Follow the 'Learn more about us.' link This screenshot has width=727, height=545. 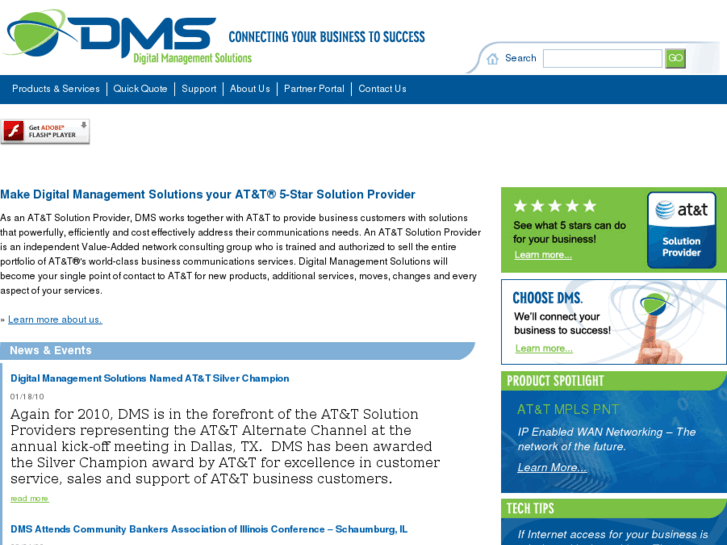point(55,320)
